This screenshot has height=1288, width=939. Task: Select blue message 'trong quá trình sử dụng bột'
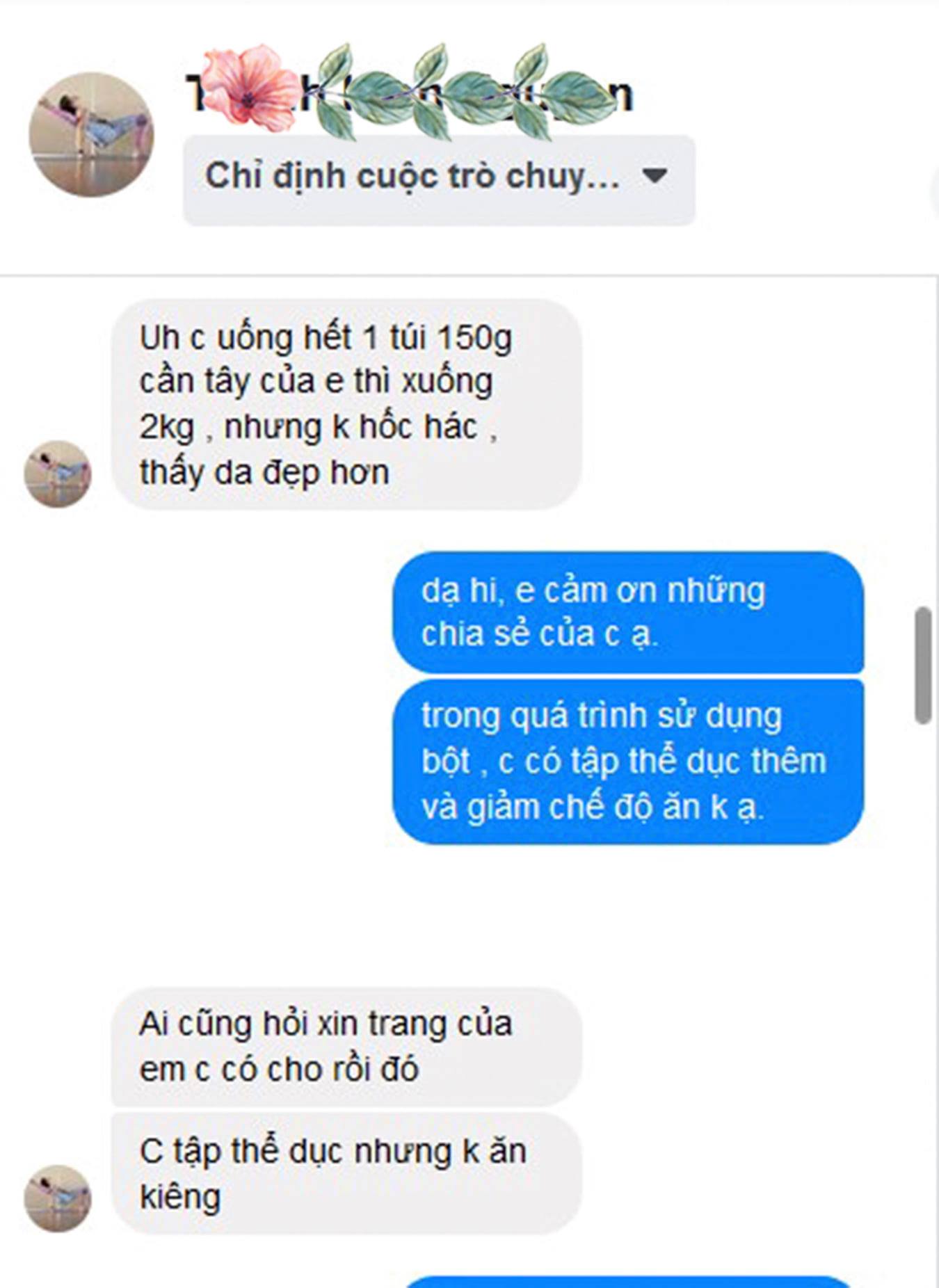click(x=628, y=762)
